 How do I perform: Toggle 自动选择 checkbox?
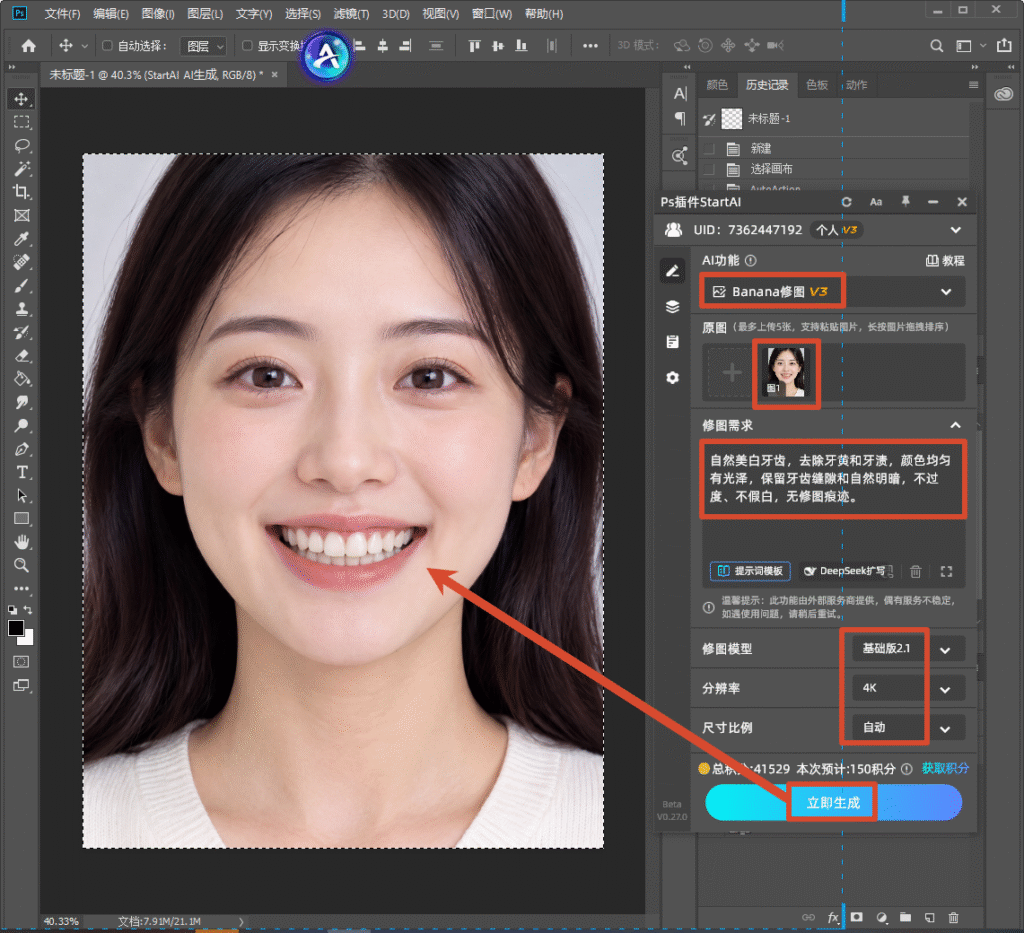(108, 46)
